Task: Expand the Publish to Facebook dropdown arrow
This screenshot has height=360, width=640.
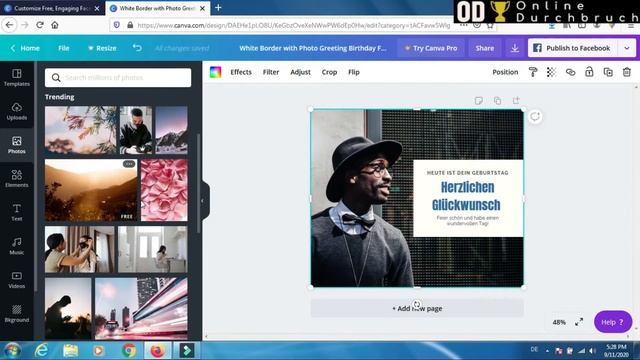Action: pos(627,48)
